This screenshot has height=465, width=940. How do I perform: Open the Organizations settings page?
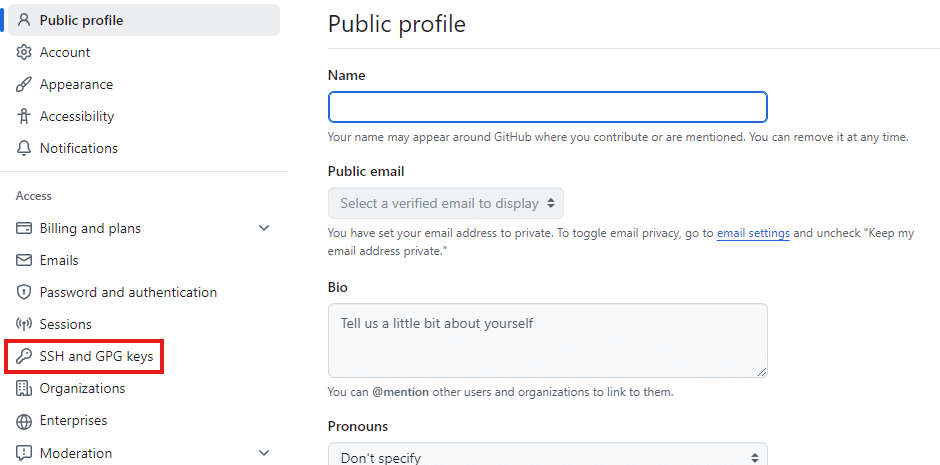(82, 388)
